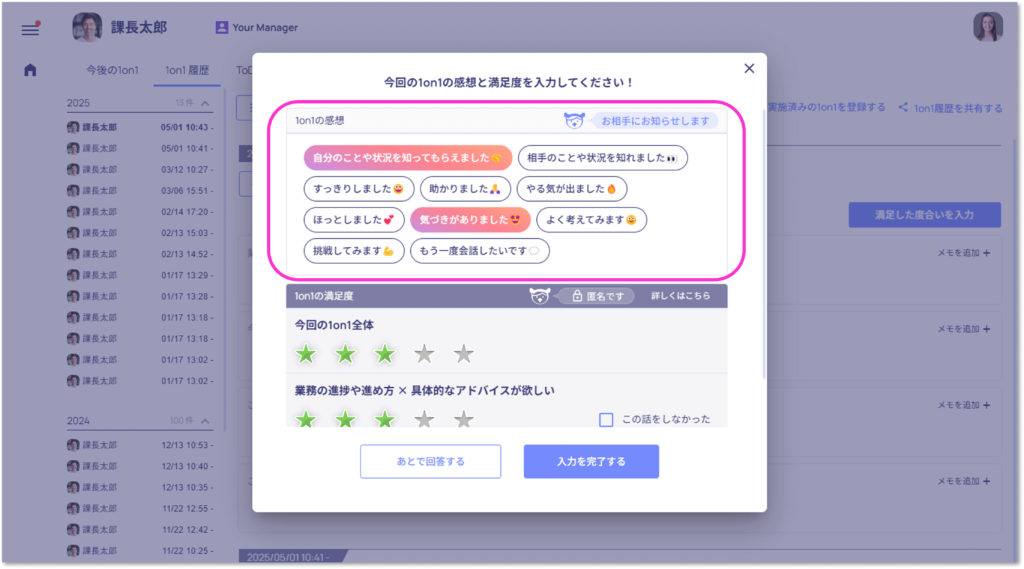Switch to 今後の1on1 tab
This screenshot has width=1024, height=569.
112,70
